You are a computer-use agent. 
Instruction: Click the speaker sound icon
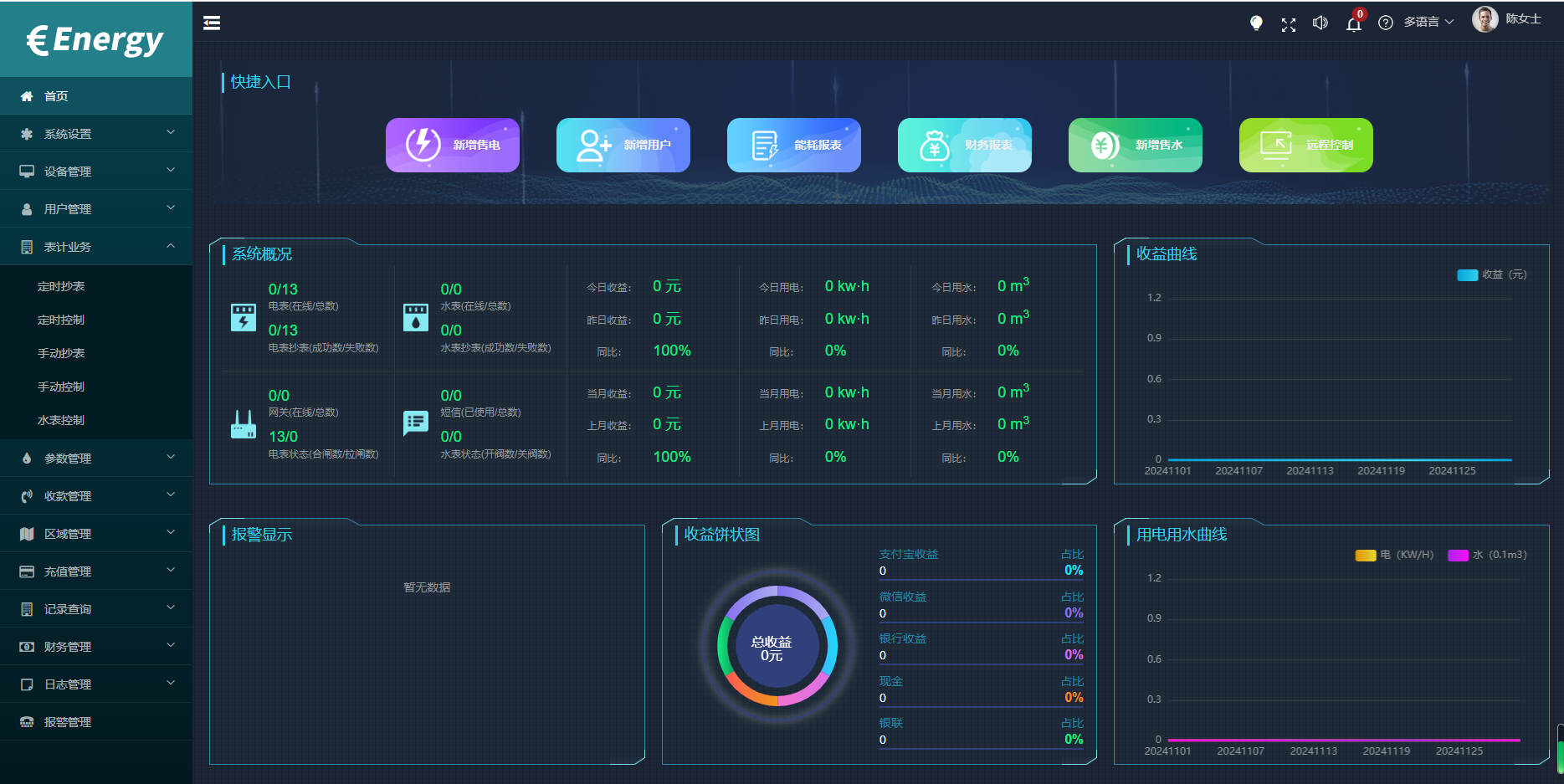[x=1320, y=23]
